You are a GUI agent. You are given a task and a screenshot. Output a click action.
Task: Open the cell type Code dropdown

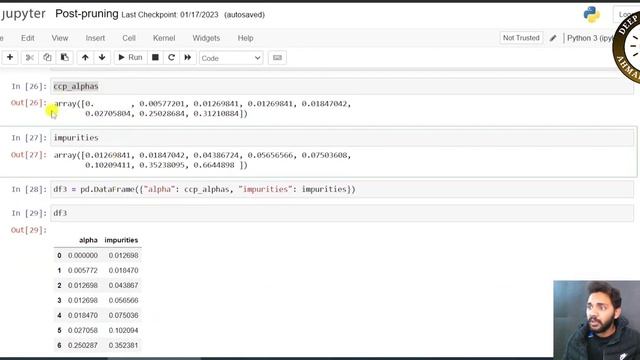(231, 58)
